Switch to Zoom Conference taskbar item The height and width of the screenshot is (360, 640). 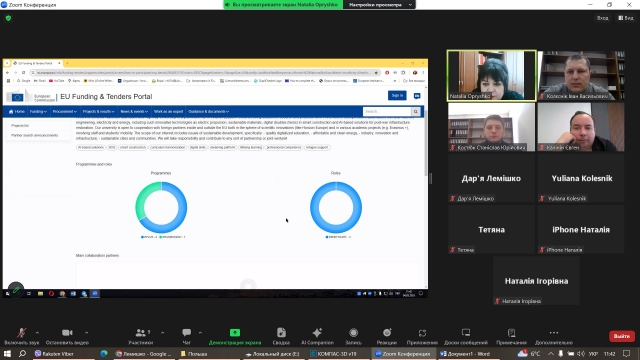pos(403,353)
